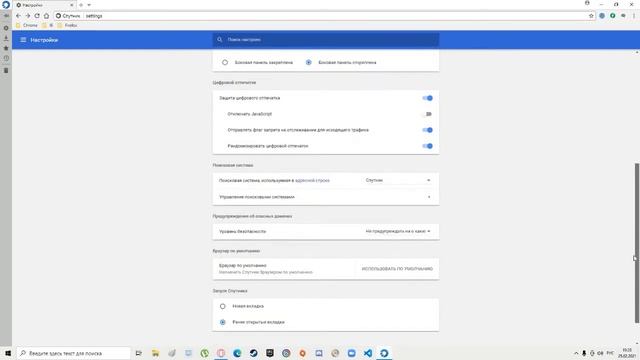640x360 pixels.
Task: Click the gray round extension icon
Action: click(602, 16)
